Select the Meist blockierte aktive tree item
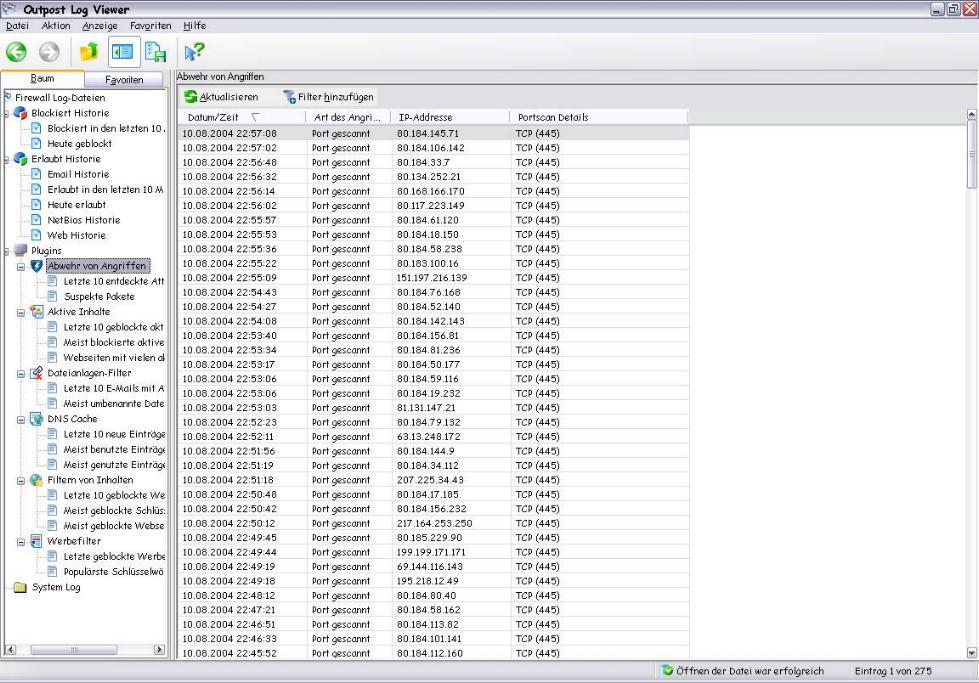 (114, 343)
